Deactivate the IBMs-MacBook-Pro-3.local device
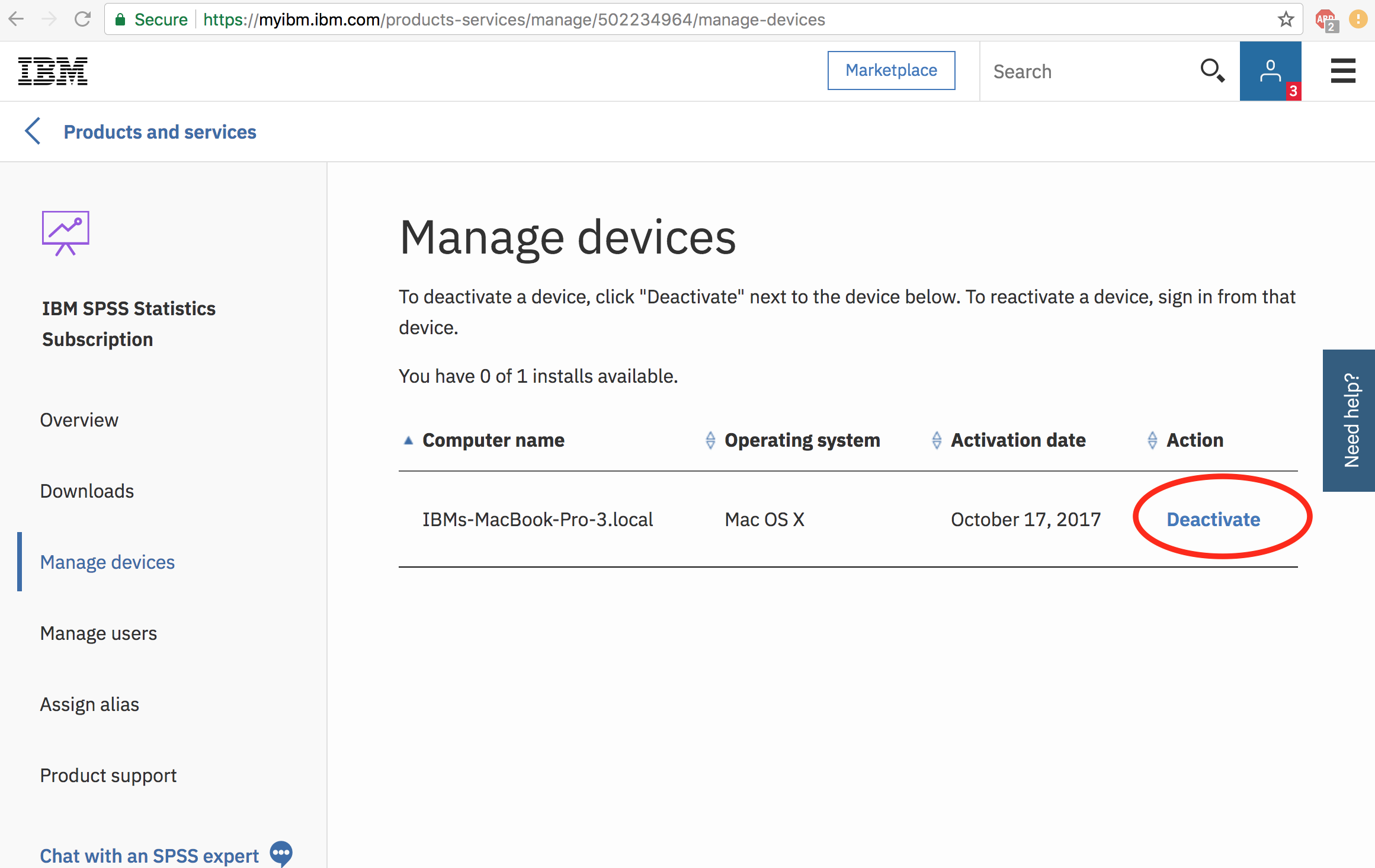Viewport: 1375px width, 868px height. [1213, 520]
